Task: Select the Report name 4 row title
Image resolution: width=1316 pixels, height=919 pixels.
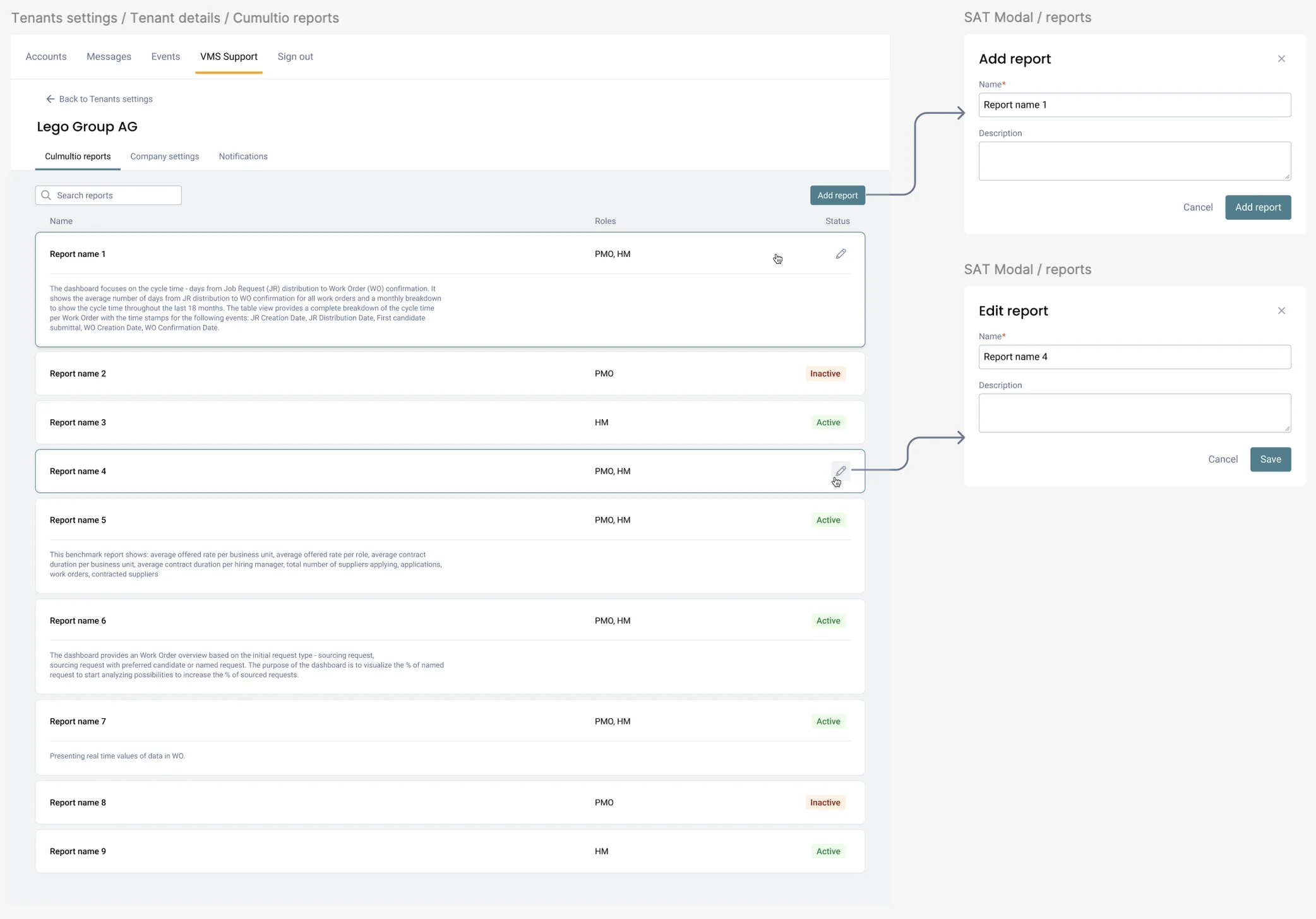Action: pyautogui.click(x=78, y=471)
